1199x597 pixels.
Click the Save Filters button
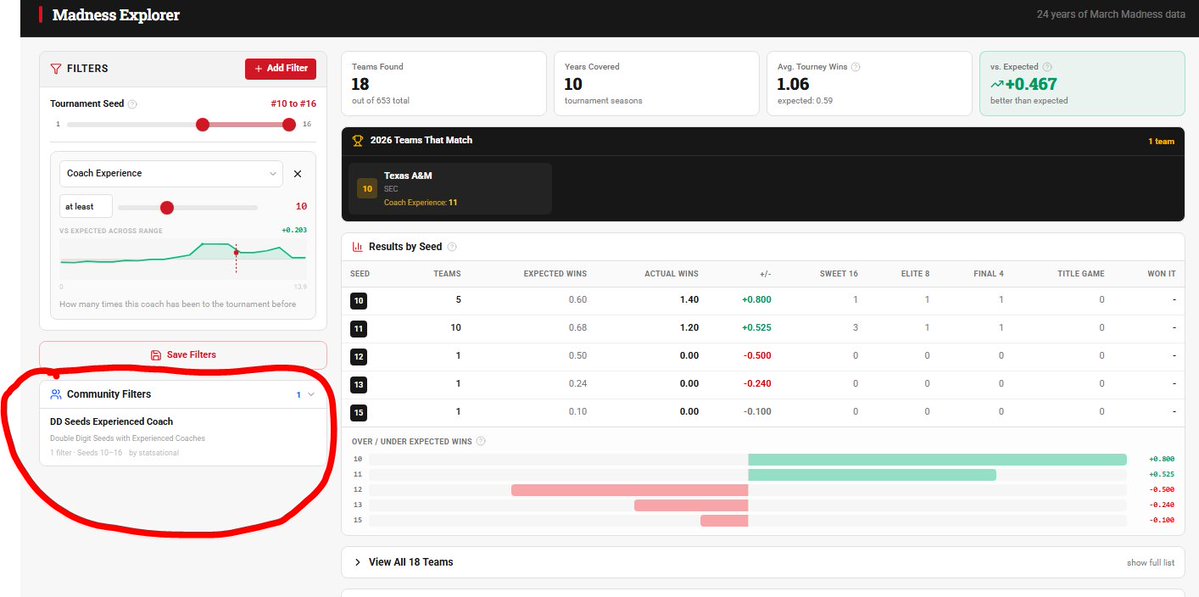coord(184,355)
